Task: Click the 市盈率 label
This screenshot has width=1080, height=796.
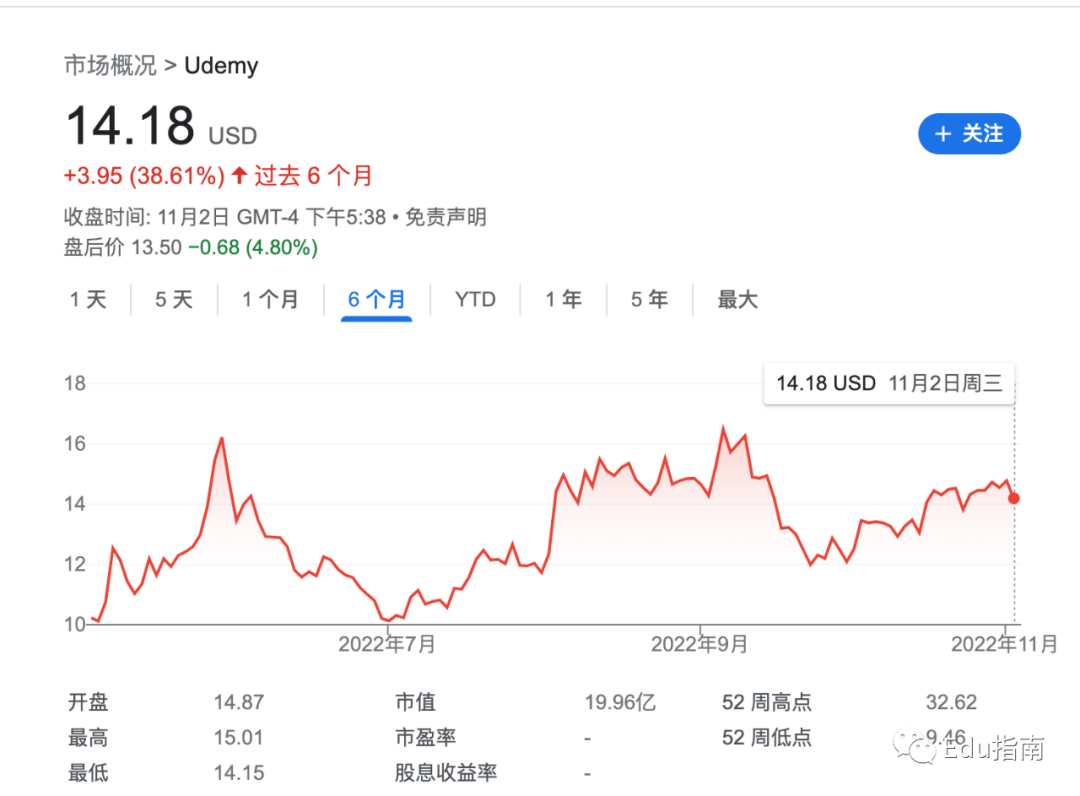Action: [x=426, y=737]
